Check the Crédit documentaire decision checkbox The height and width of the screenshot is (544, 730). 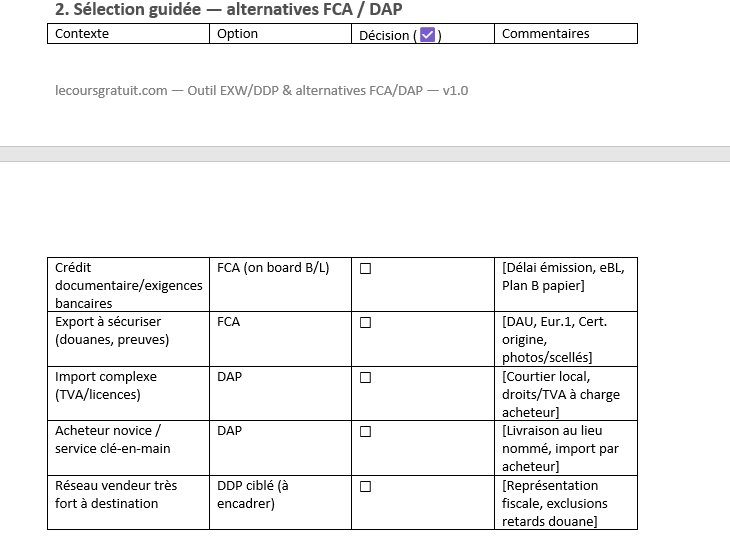365,269
